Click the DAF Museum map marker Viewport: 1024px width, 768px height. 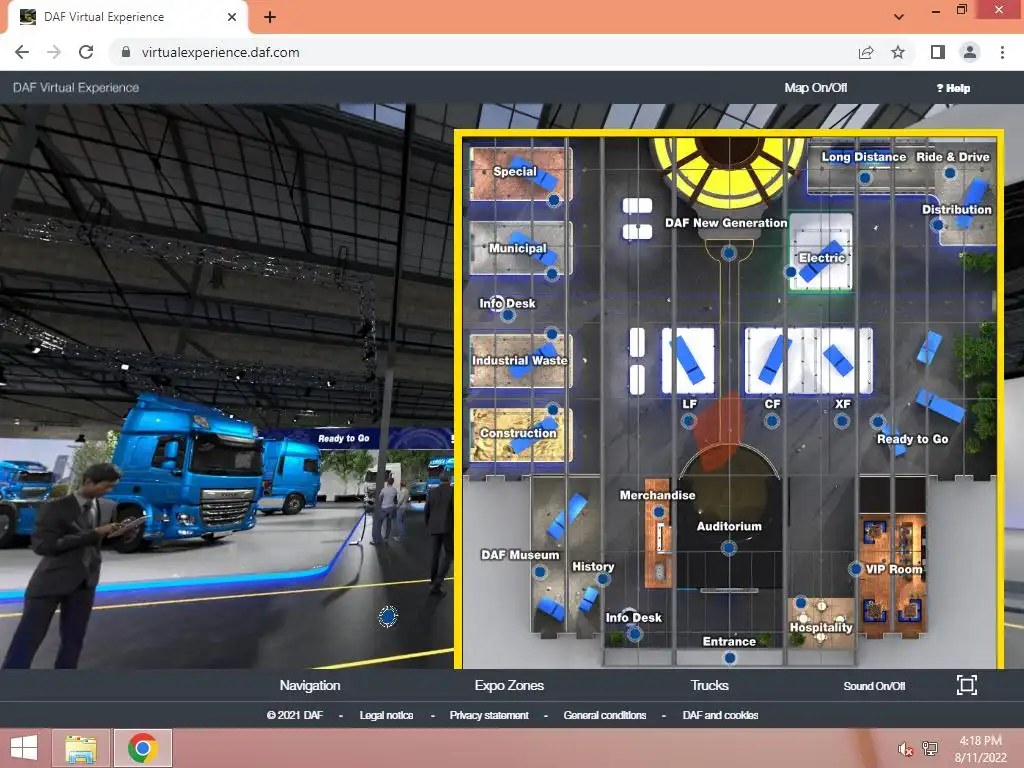[539, 572]
